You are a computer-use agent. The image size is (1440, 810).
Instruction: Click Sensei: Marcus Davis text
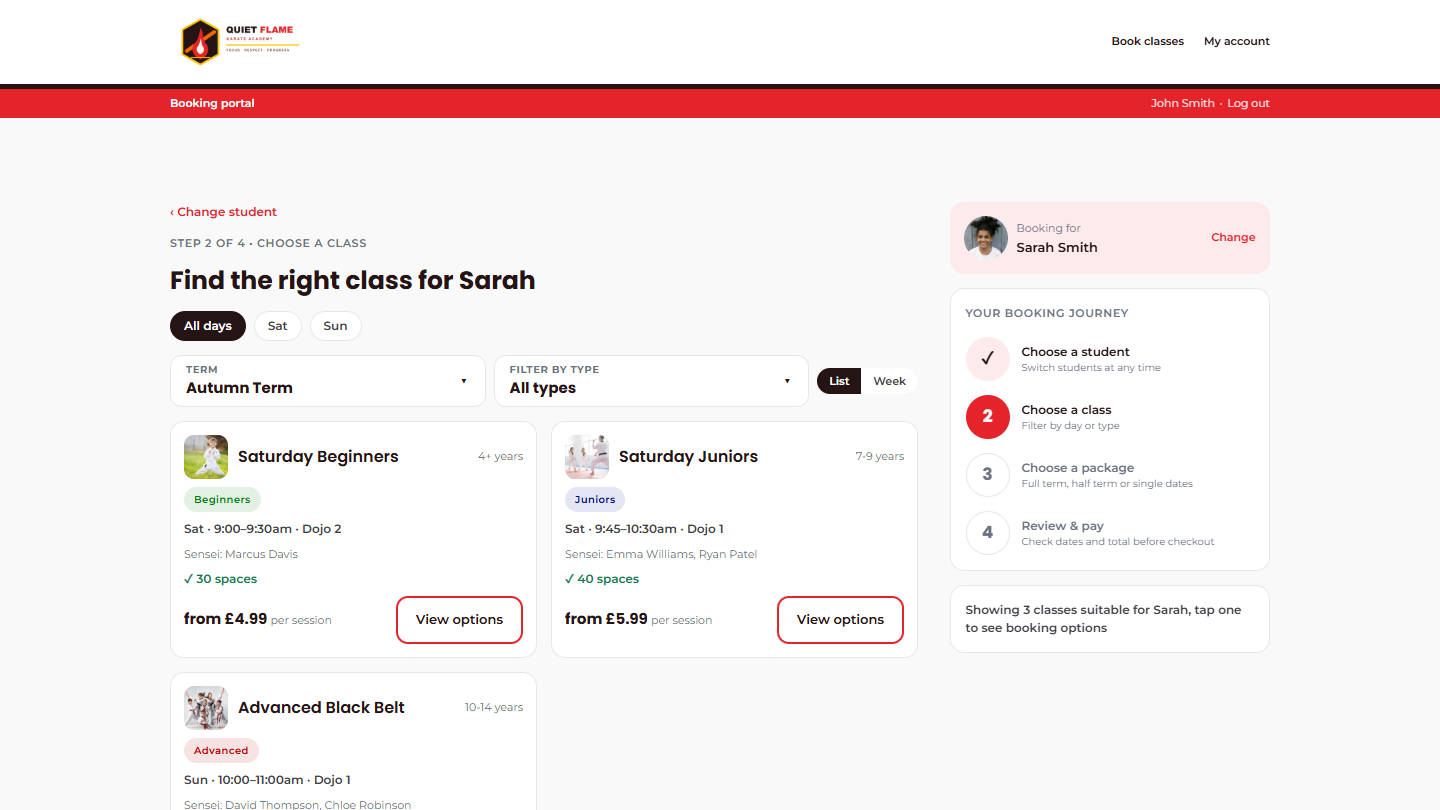(x=241, y=554)
